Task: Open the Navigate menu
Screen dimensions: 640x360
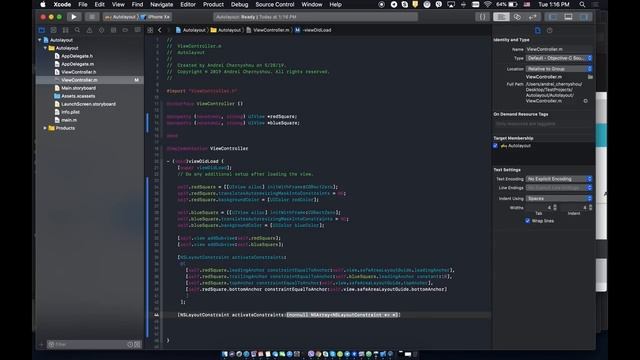Action: (x=161, y=4)
